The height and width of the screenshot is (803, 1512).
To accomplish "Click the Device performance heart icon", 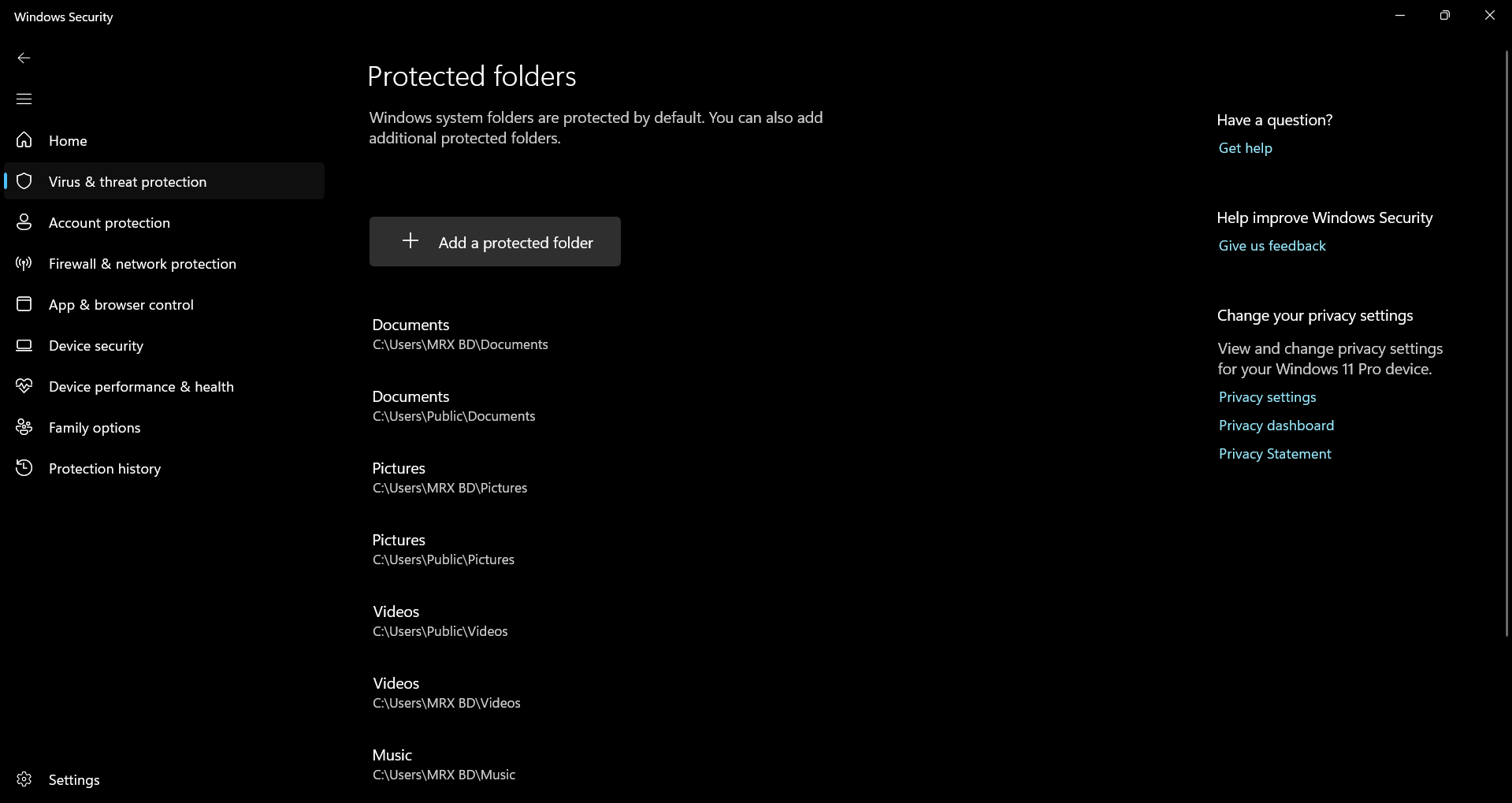I will [24, 386].
